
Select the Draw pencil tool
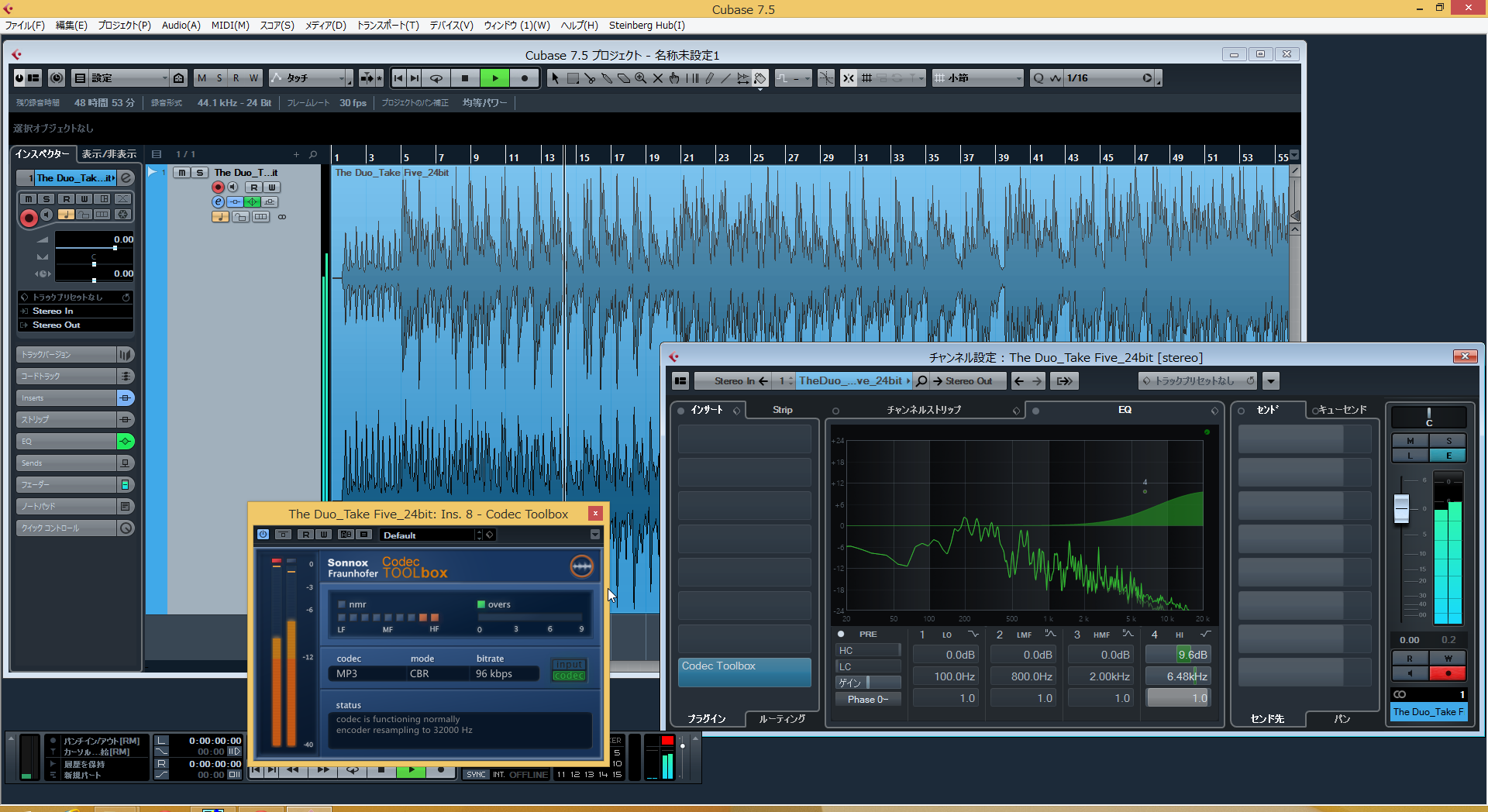tap(709, 78)
